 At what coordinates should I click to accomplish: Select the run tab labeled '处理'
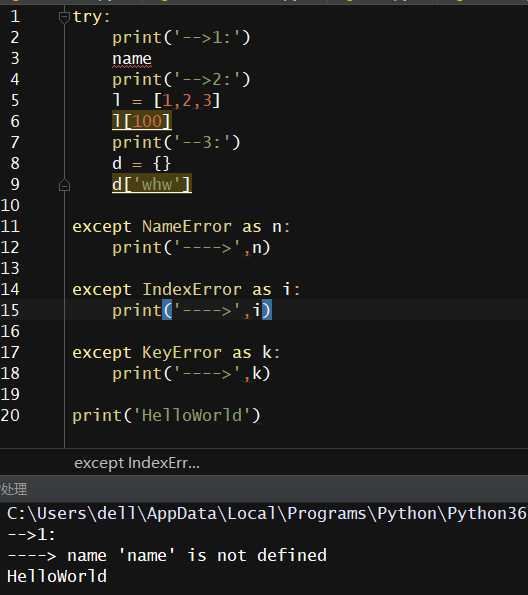14,489
